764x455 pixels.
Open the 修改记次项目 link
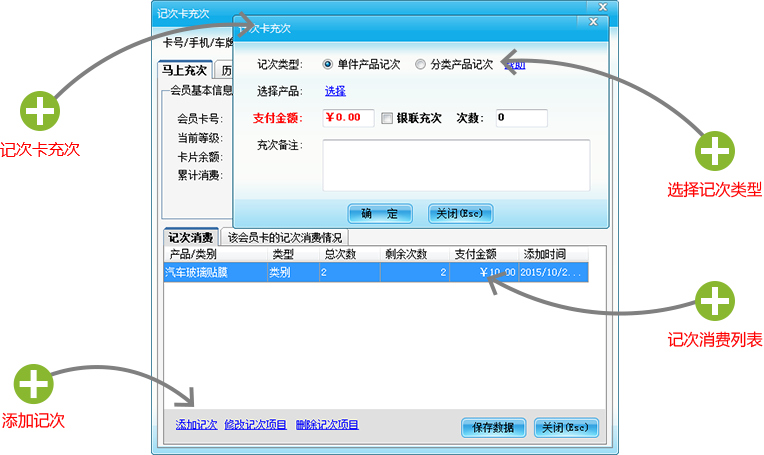pos(255,425)
